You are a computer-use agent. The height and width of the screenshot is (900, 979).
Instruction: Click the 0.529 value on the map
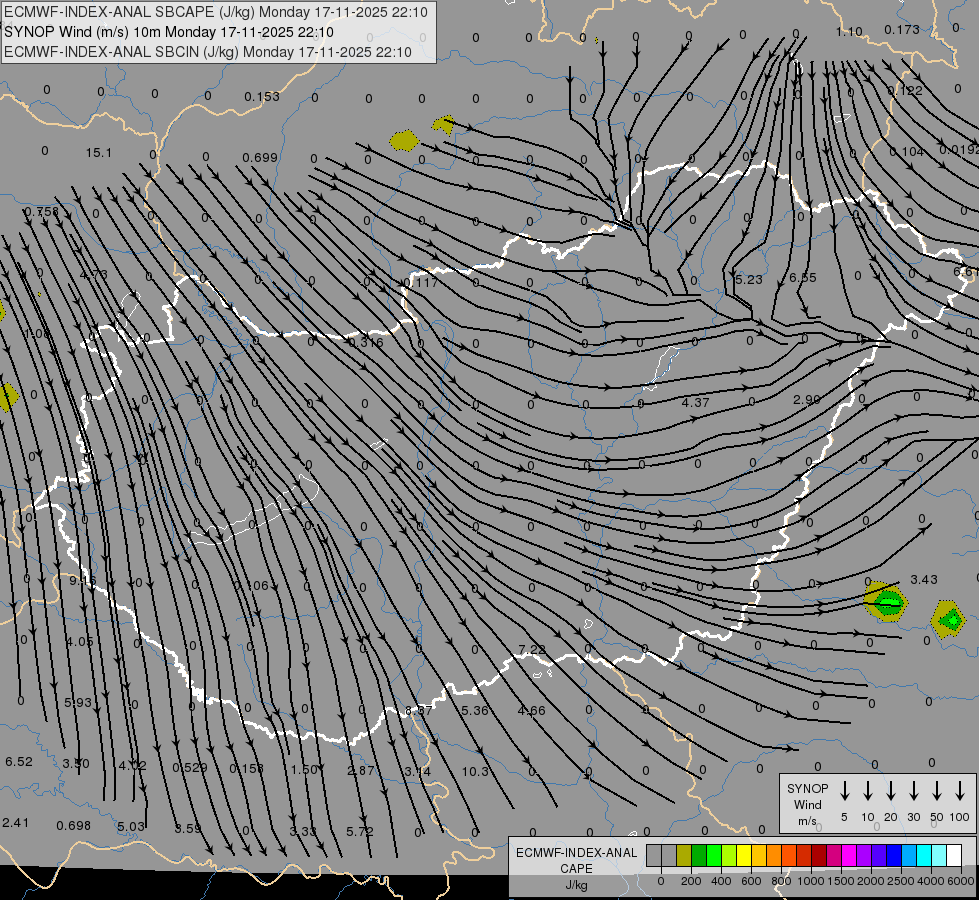[190, 767]
